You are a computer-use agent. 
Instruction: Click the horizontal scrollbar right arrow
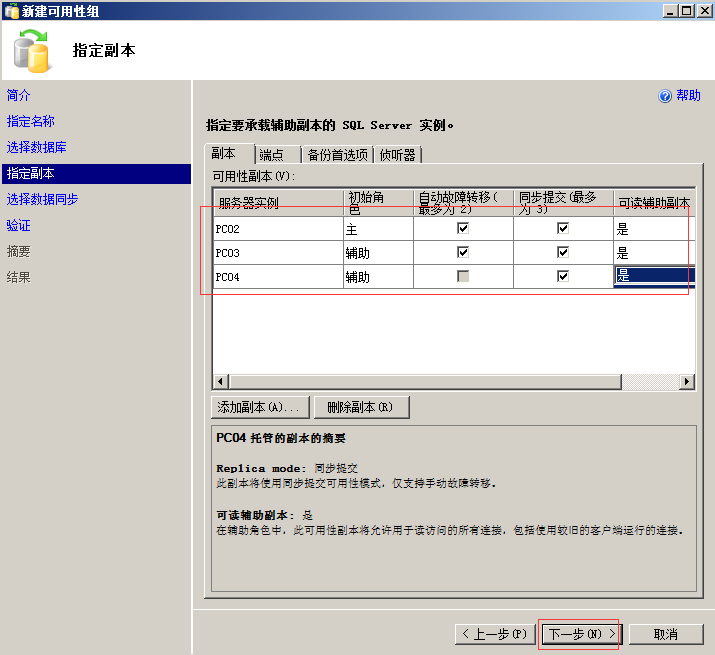687,382
